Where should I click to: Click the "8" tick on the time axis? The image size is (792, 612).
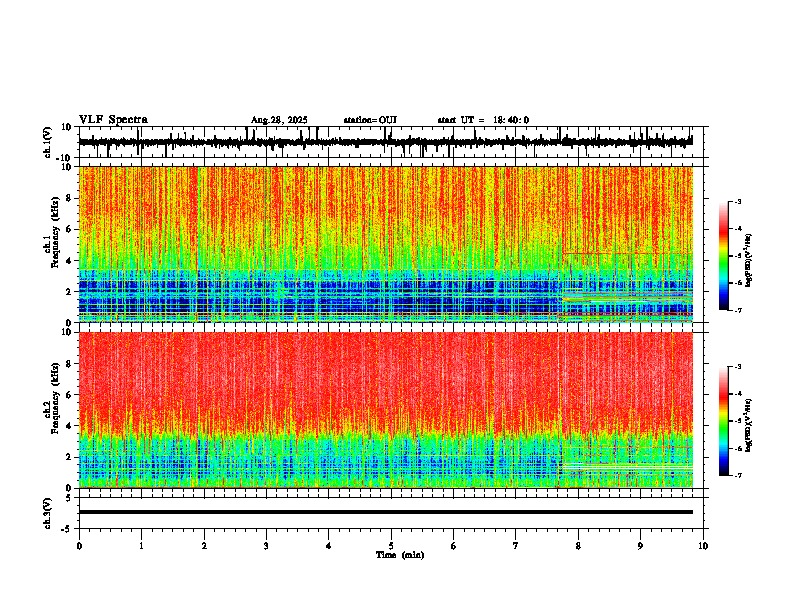point(578,546)
